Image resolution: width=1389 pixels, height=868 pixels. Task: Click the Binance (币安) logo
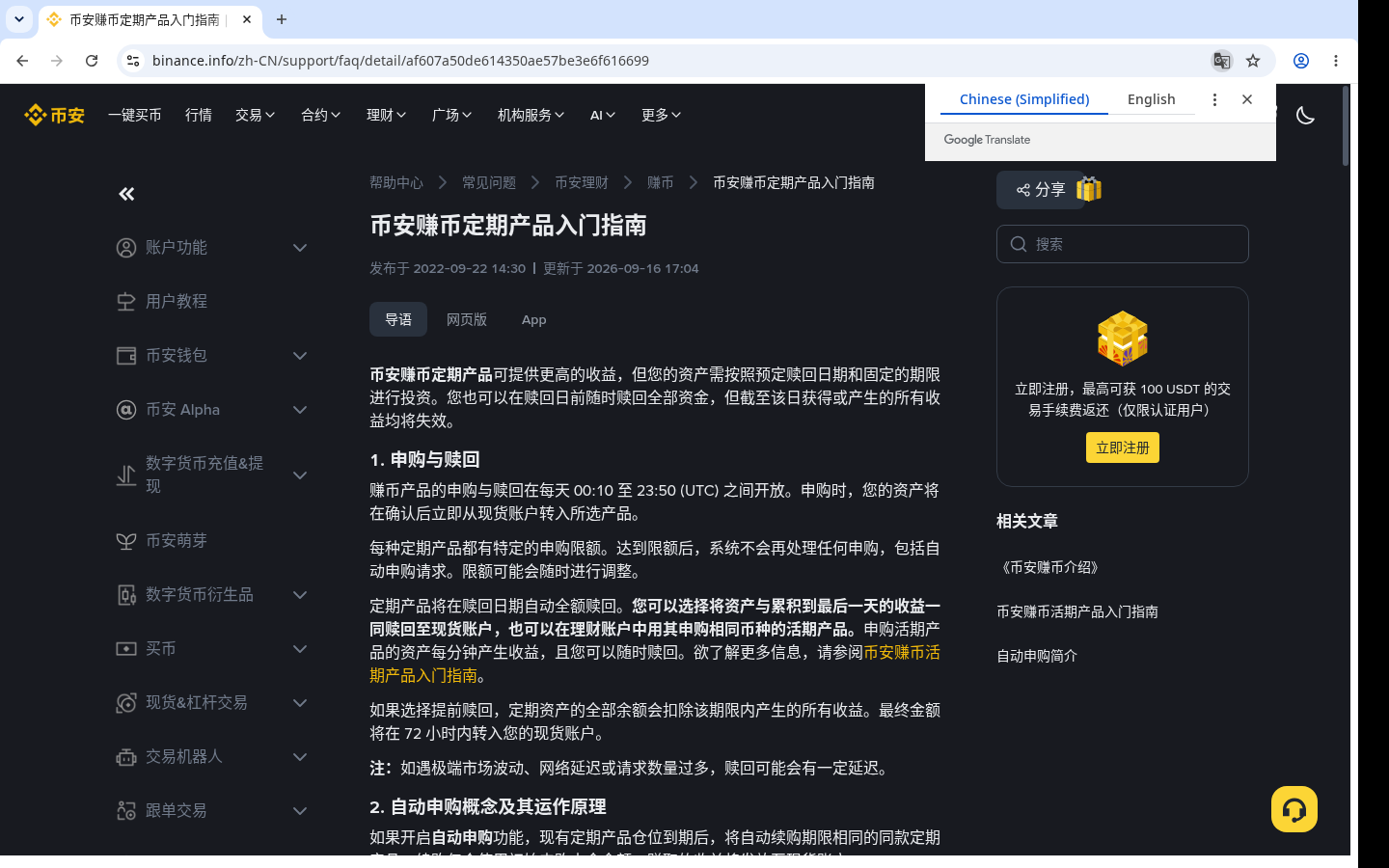pos(55,115)
